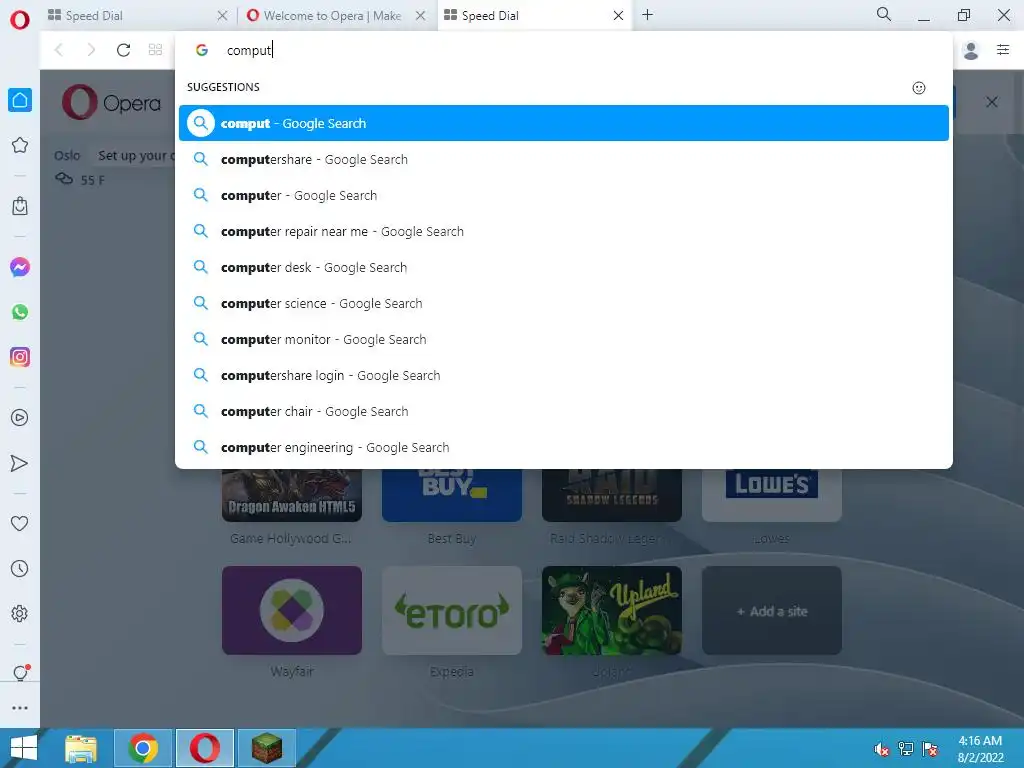The height and width of the screenshot is (768, 1024).
Task: Choose 'computershare login' suggestion
Action: (x=564, y=376)
